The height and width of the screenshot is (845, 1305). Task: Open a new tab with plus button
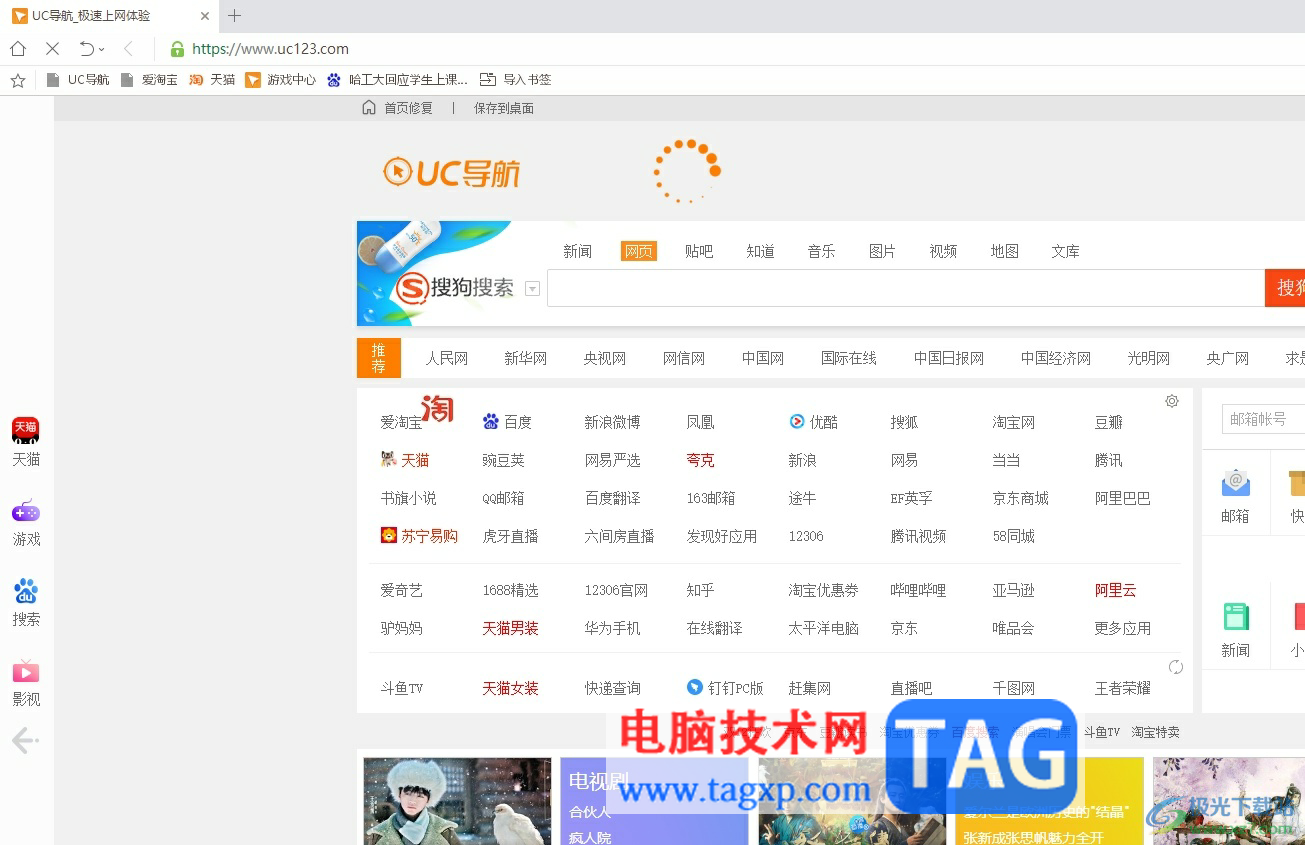[235, 15]
